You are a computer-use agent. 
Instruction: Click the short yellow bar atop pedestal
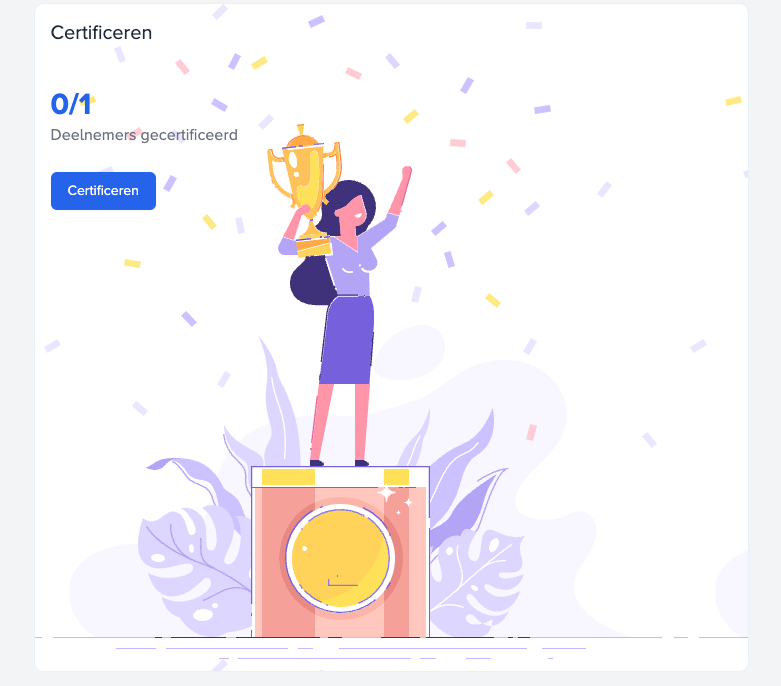pos(396,477)
